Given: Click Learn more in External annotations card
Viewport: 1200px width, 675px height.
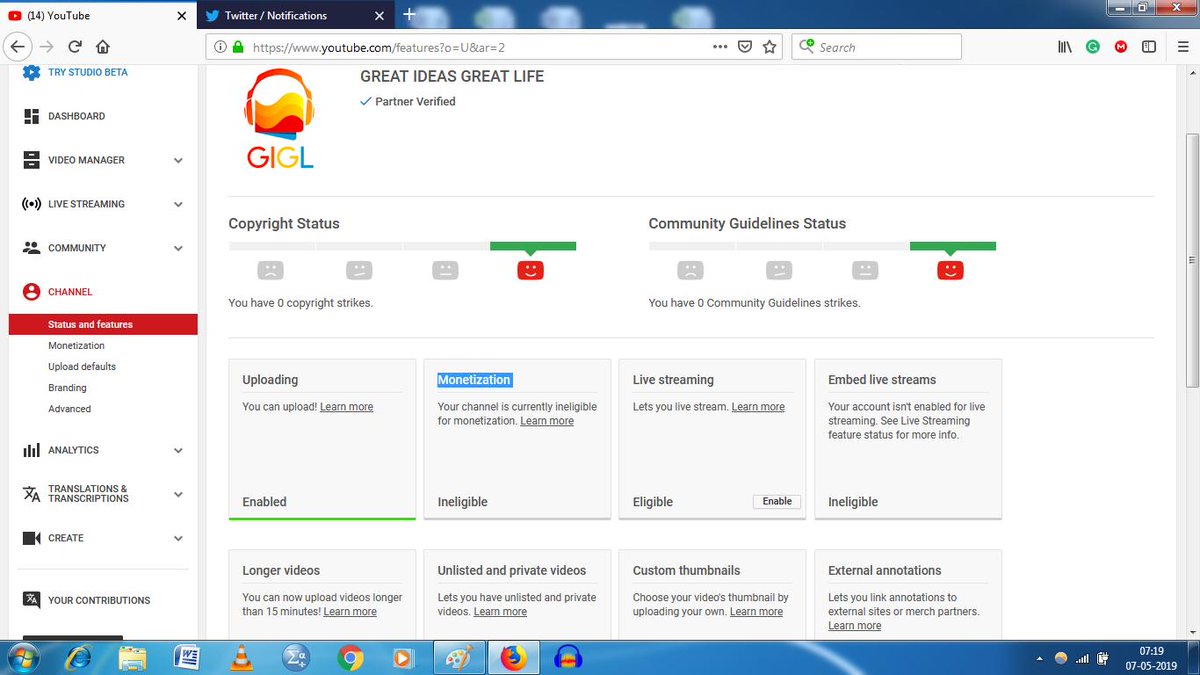Looking at the screenshot, I should pos(855,626).
